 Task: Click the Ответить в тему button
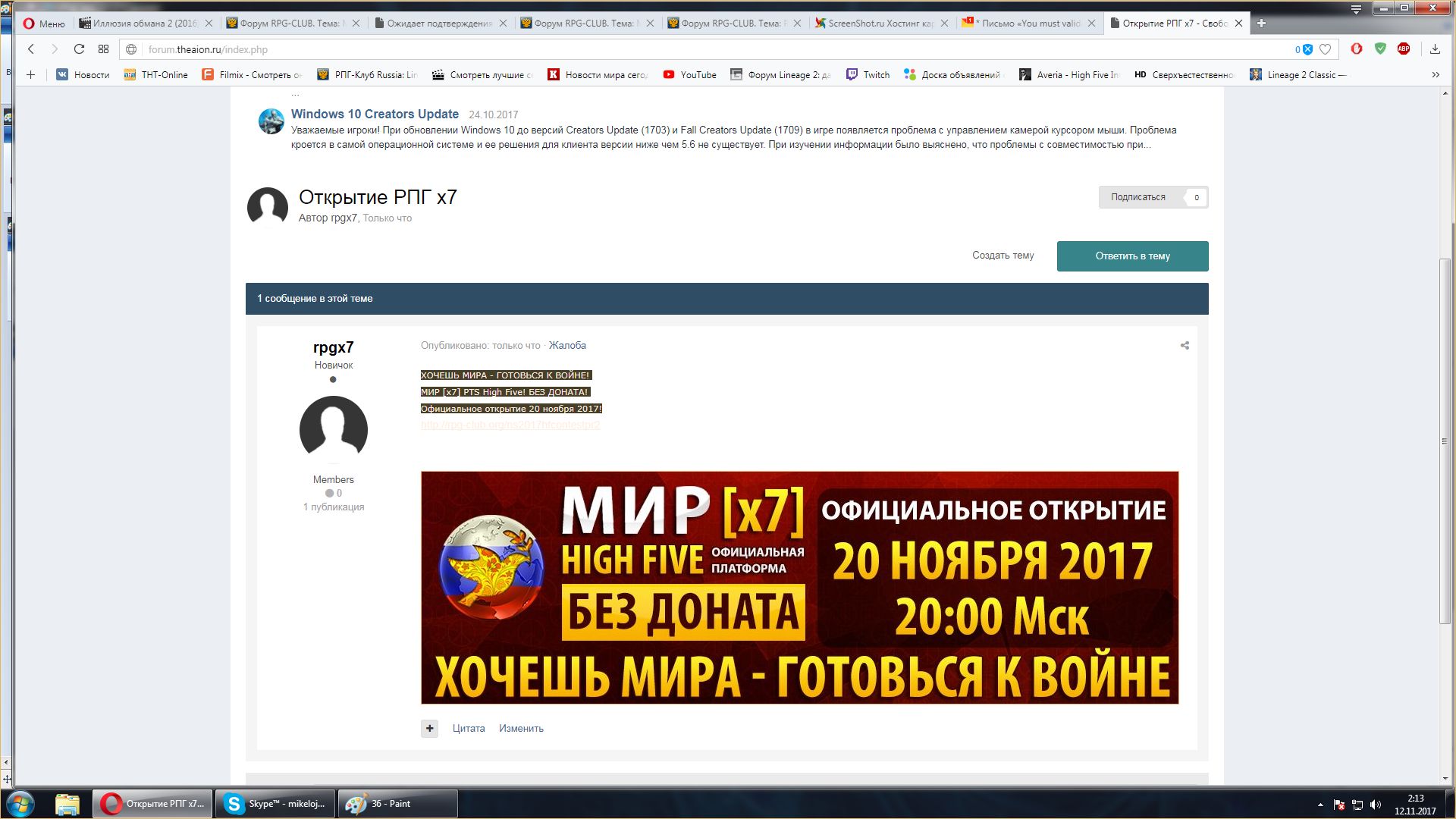(1132, 256)
